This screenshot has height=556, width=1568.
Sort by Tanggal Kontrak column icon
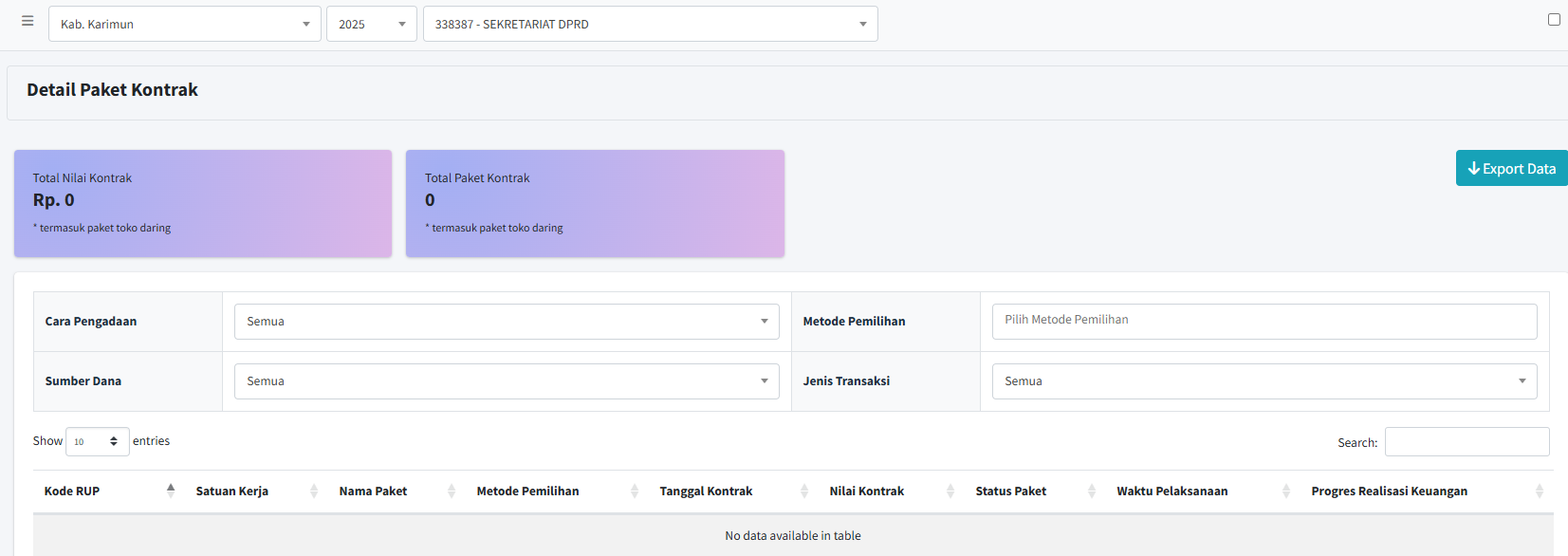804,491
